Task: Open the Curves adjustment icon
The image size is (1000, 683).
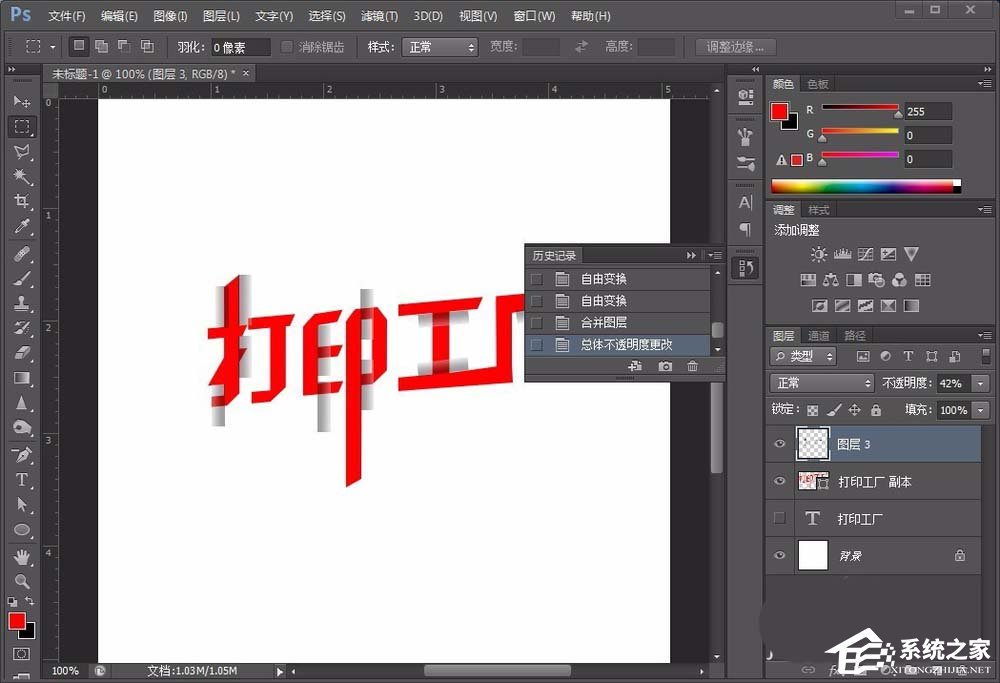Action: pyautogui.click(x=864, y=254)
